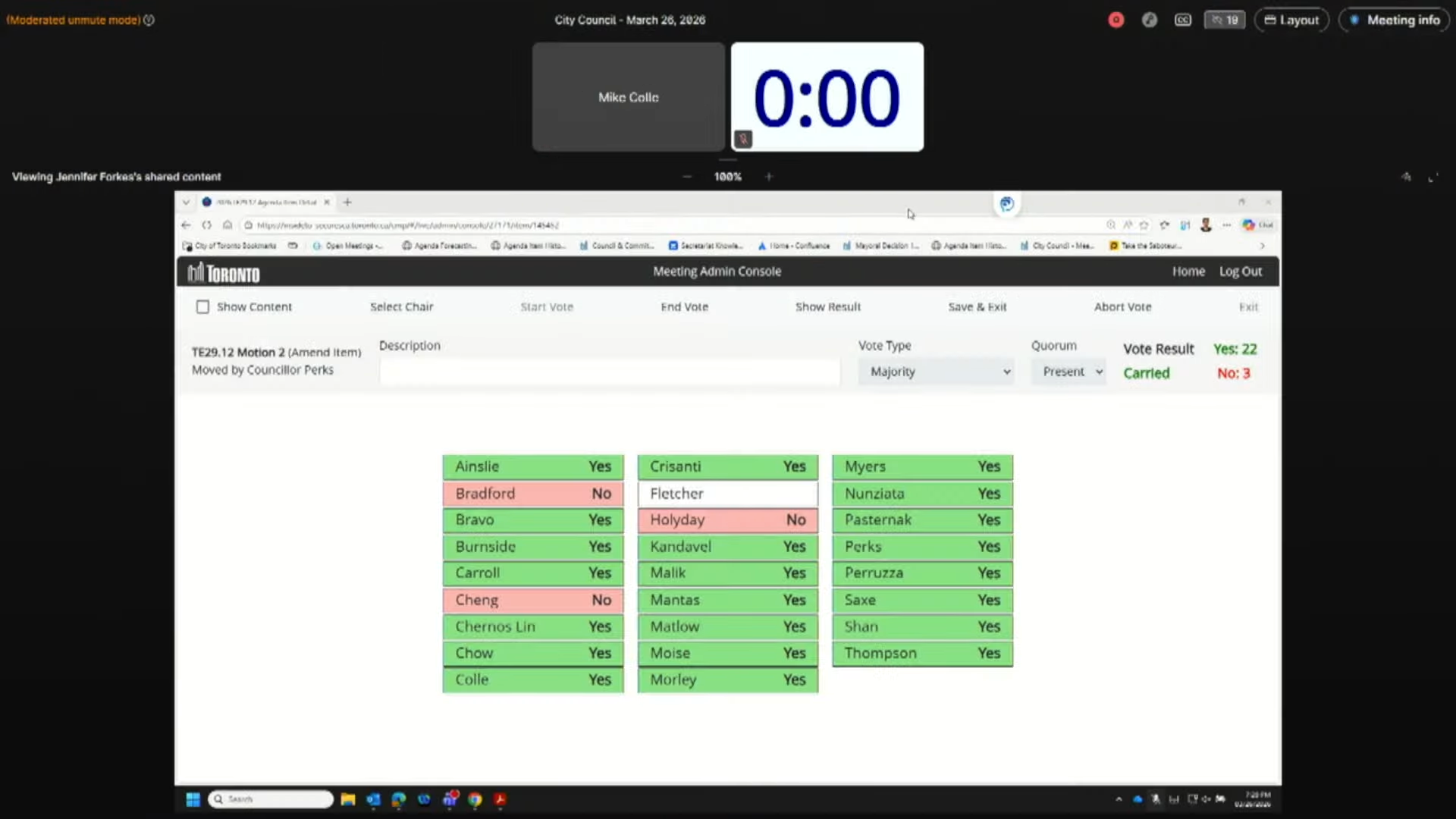Select Mike Colle video tile
Viewport: 1456px width, 819px height.
click(629, 97)
